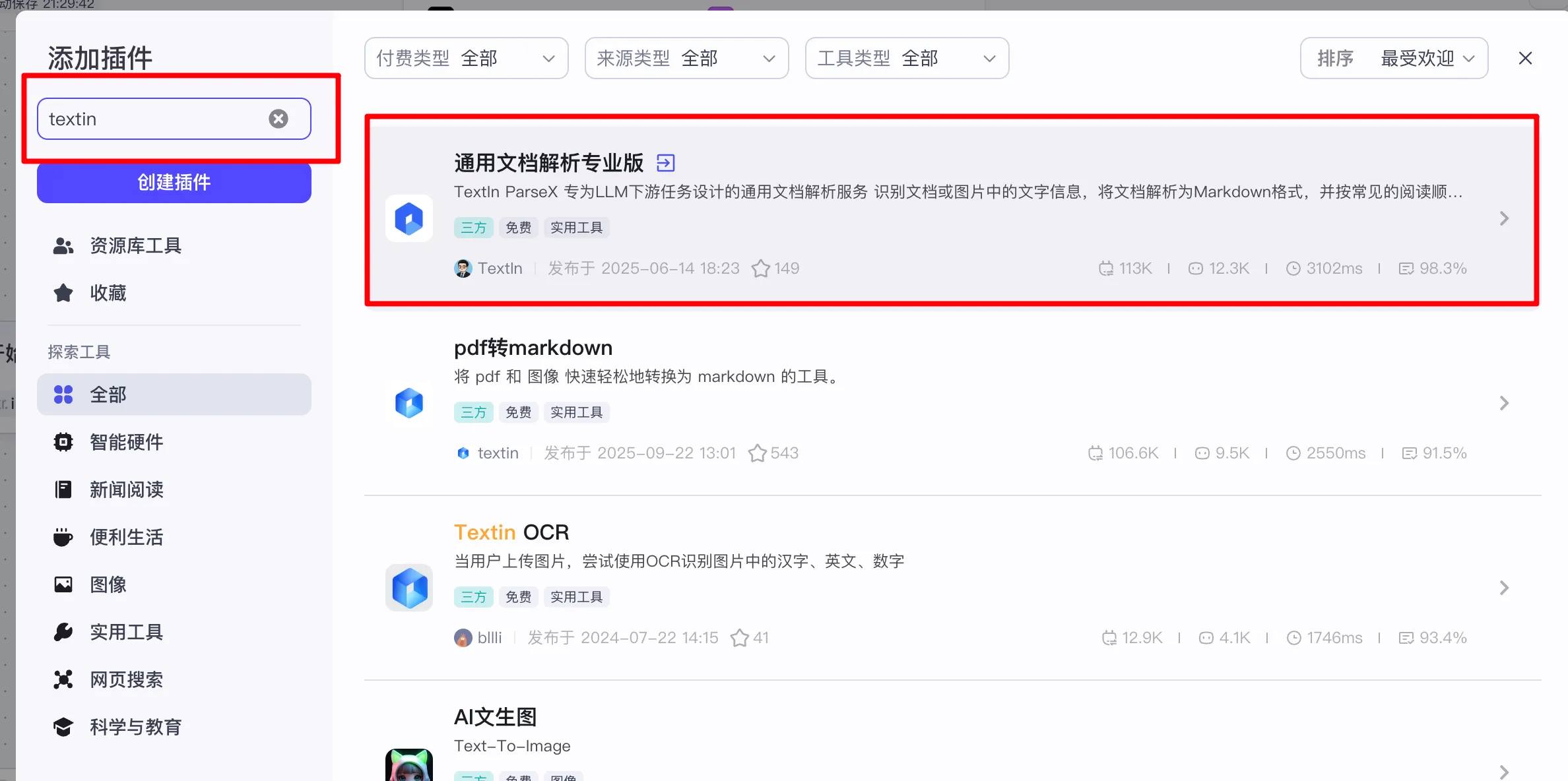Select the 网页搜索 category
Image resolution: width=1568 pixels, height=781 pixels.
174,679
